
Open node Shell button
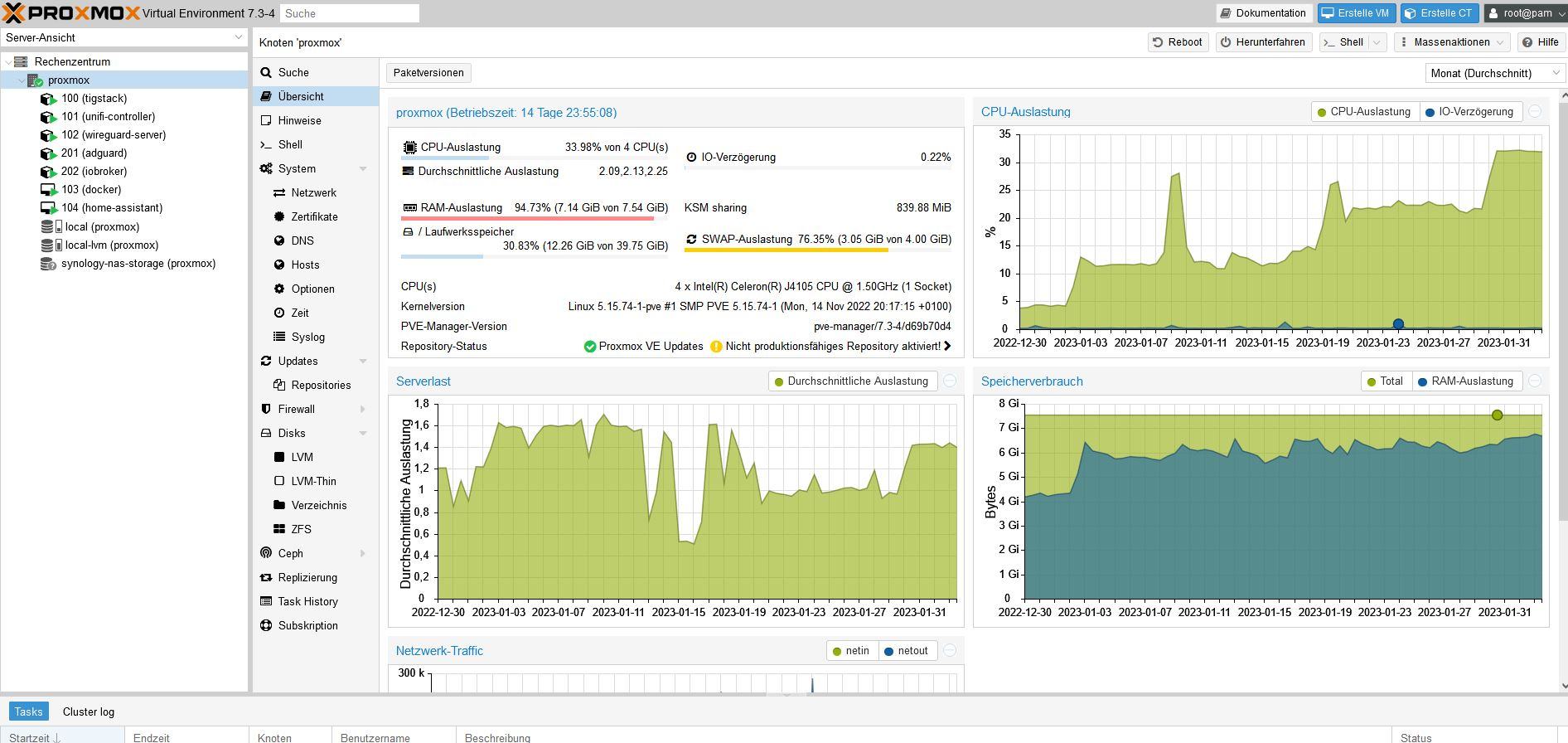[1343, 42]
